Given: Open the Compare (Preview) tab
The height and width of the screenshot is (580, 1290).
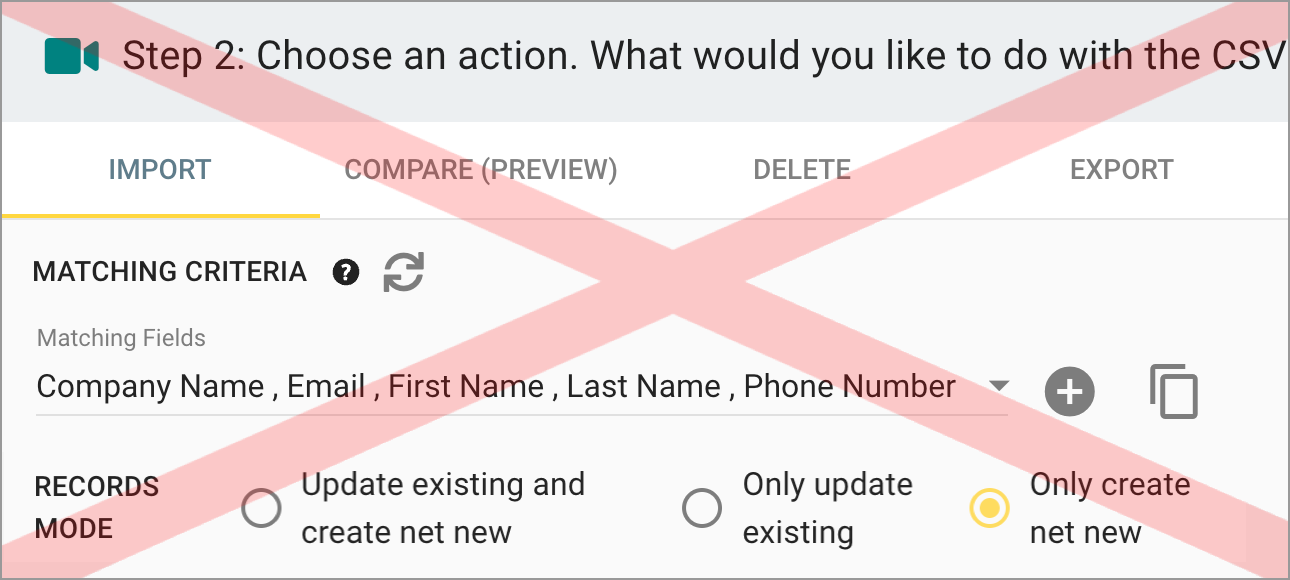Looking at the screenshot, I should (x=481, y=170).
